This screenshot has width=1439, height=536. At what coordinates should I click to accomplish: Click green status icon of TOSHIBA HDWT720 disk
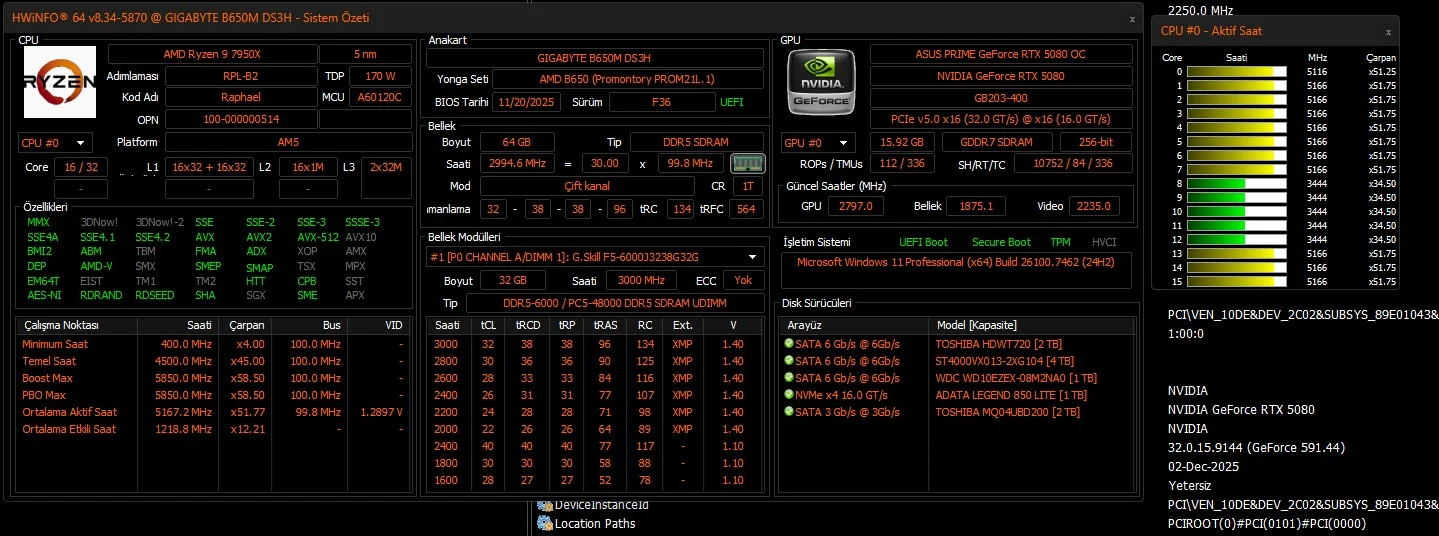[x=789, y=344]
